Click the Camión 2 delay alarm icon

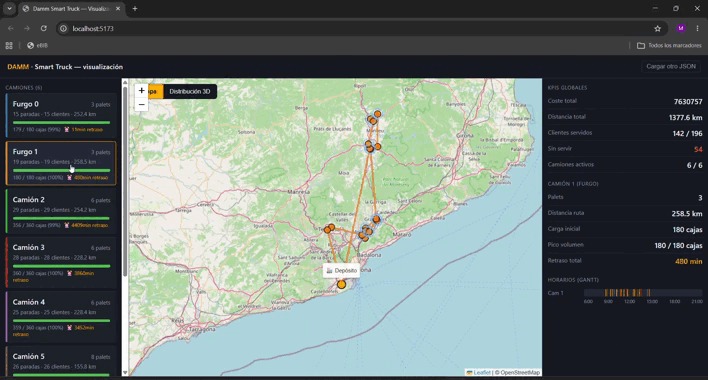point(66,225)
